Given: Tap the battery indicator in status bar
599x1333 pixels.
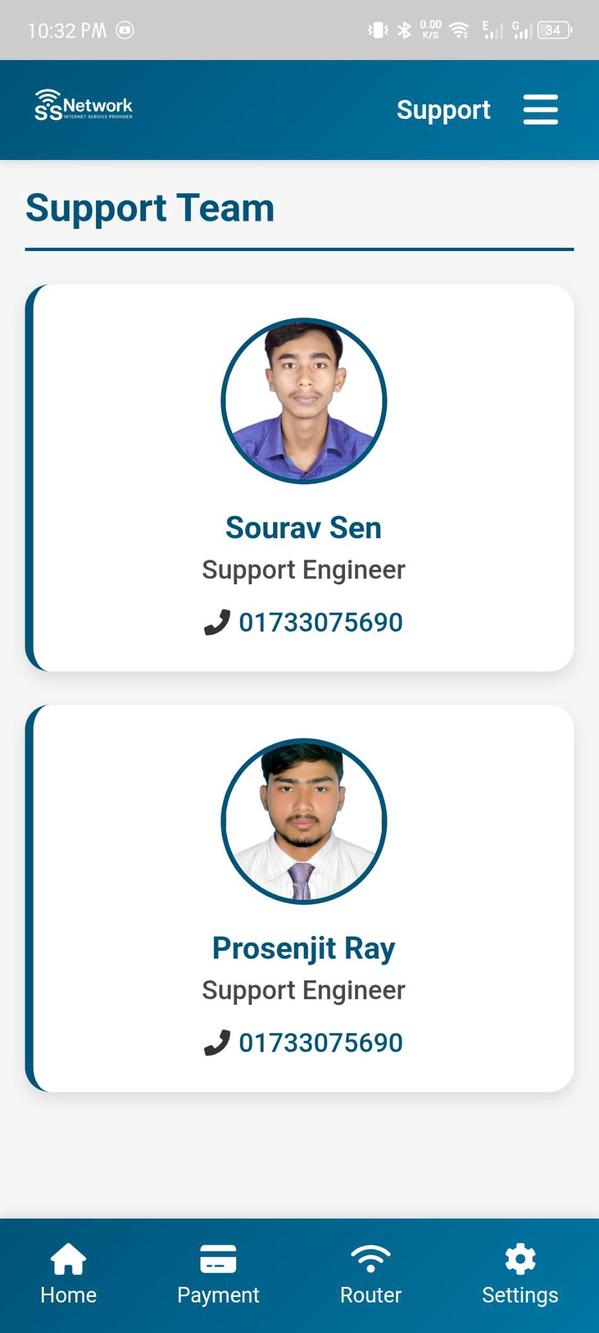Looking at the screenshot, I should pos(555,30).
